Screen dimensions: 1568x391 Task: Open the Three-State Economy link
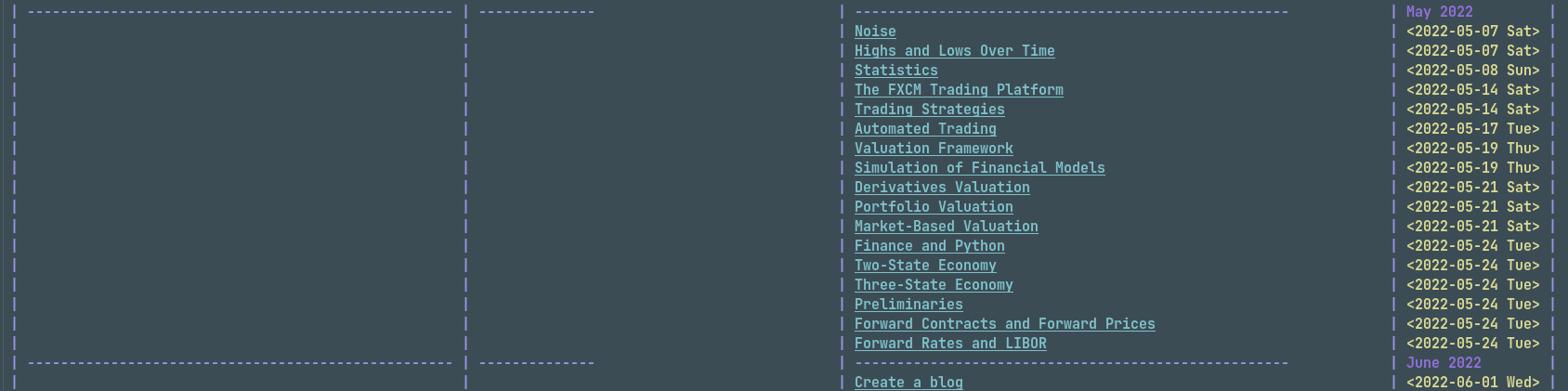(x=934, y=285)
